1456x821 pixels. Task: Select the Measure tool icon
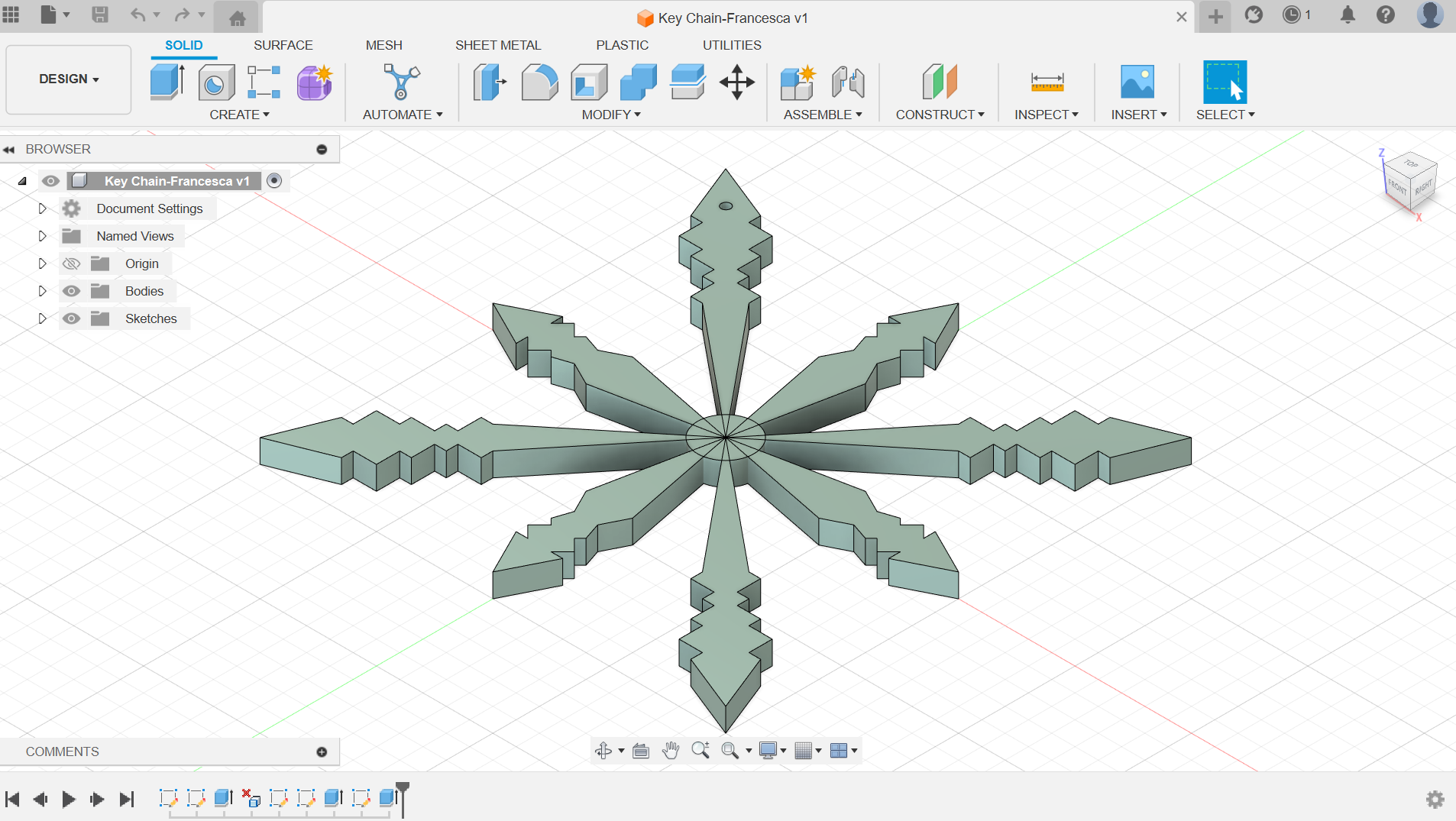click(x=1047, y=82)
